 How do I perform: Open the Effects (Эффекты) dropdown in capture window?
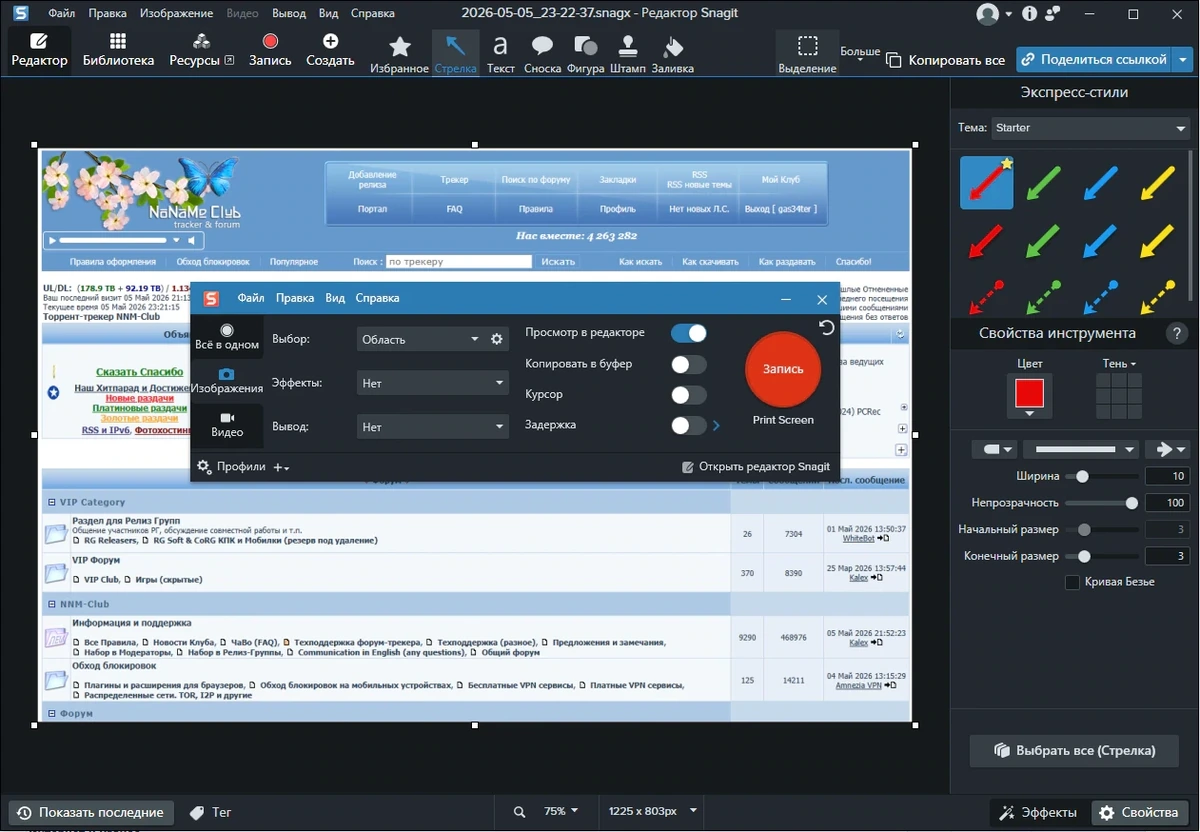433,383
